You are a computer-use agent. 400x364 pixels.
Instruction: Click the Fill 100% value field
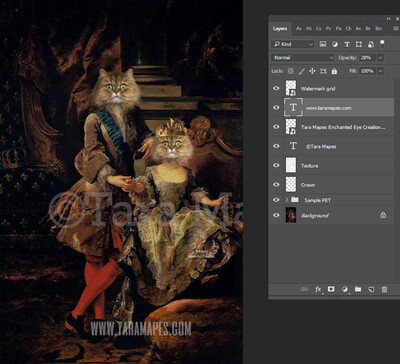coord(368,71)
